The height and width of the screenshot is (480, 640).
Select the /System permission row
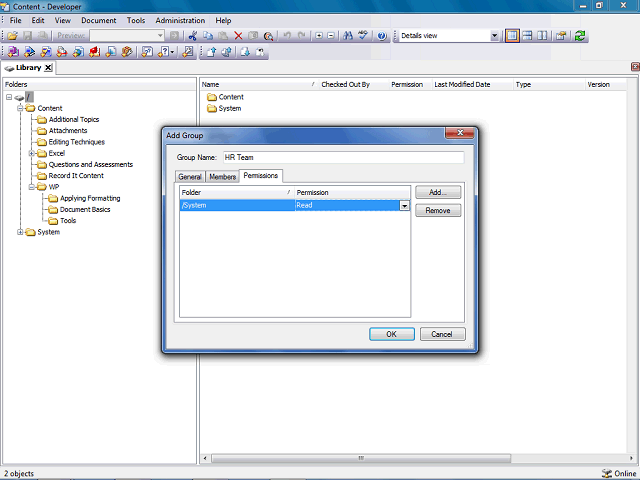[x=295, y=205]
